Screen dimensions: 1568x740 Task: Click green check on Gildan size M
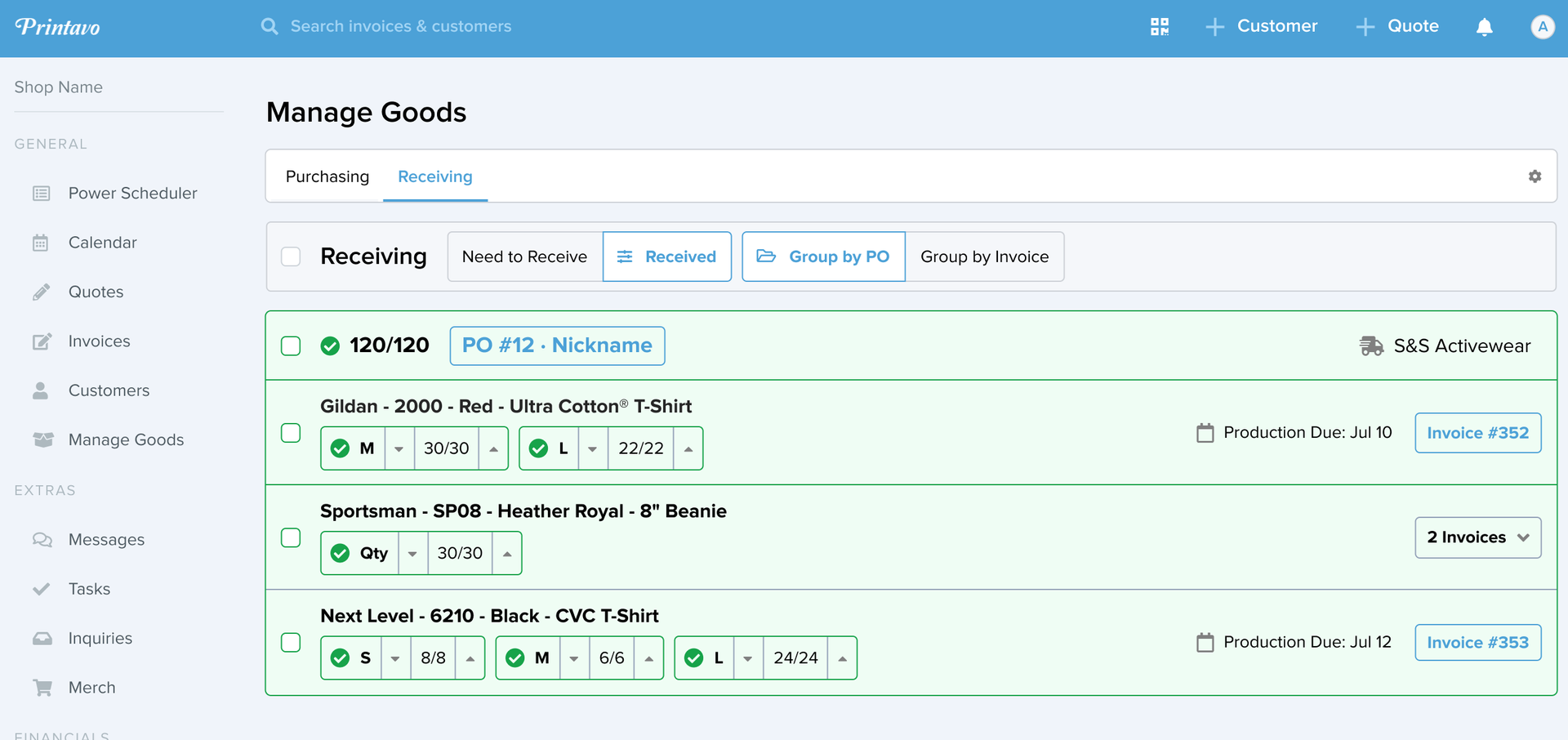click(x=341, y=448)
